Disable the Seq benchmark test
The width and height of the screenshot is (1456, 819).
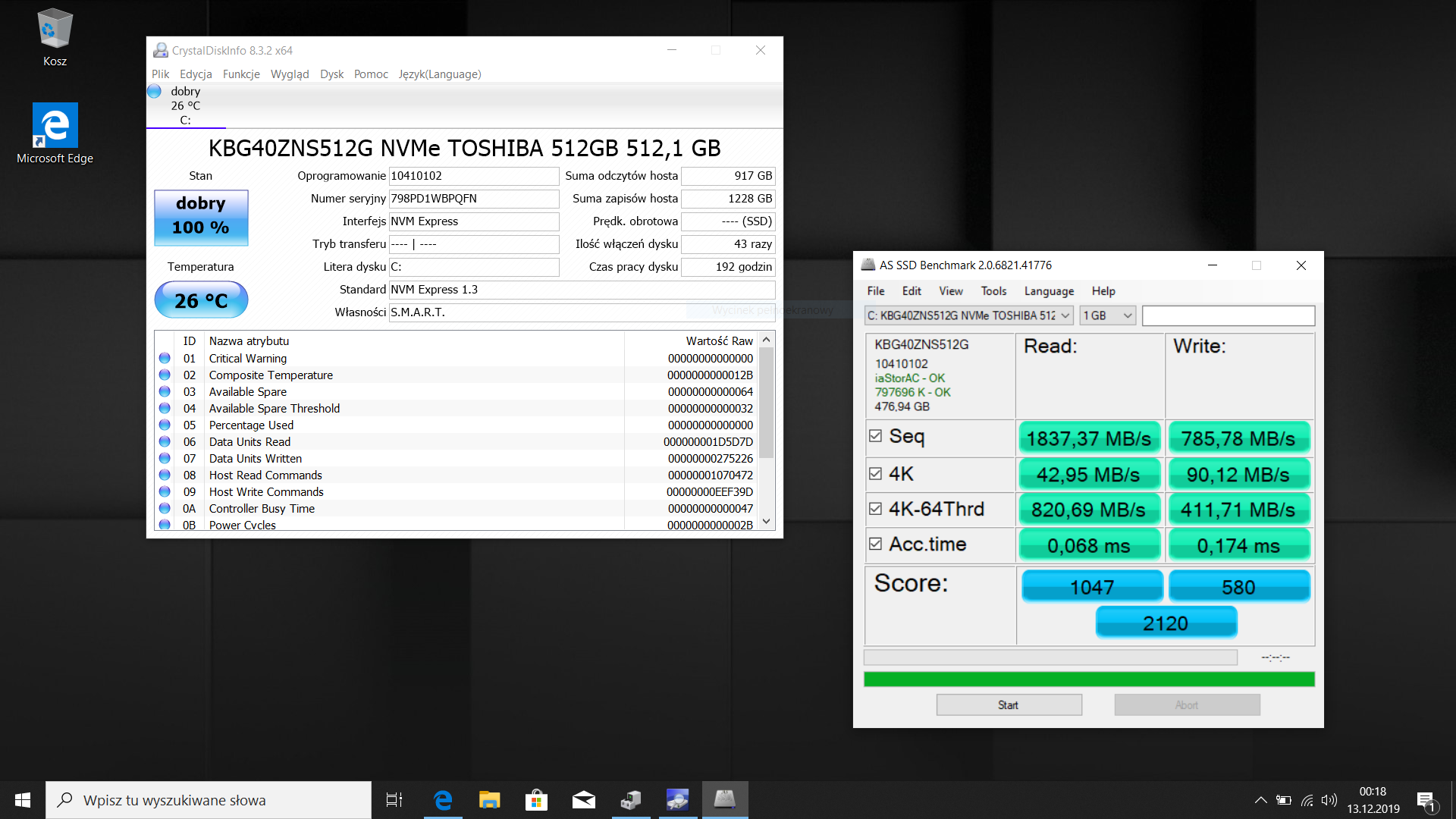(x=876, y=435)
